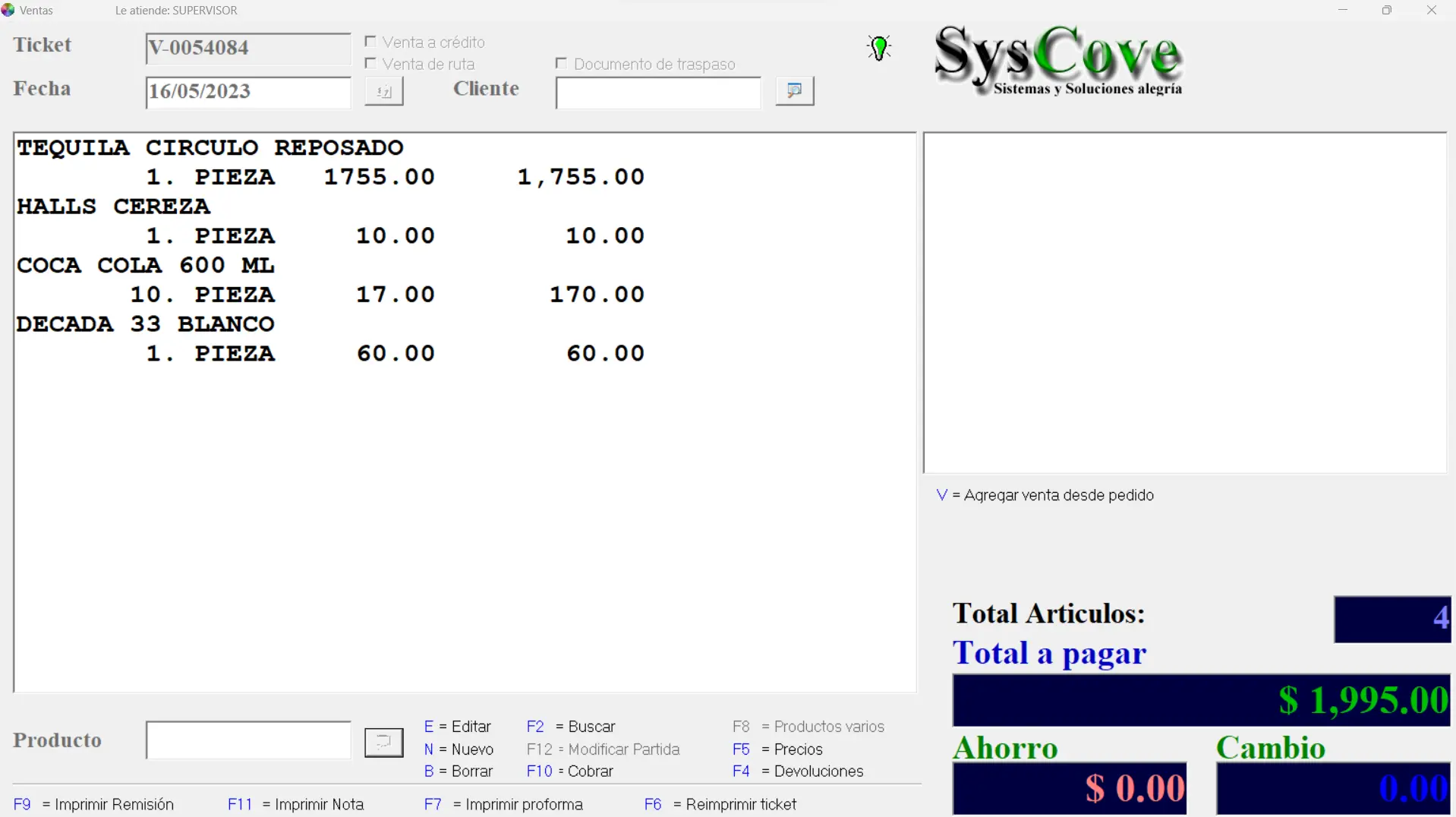Click the SysCove logo
The image size is (1456, 817).
(1057, 59)
